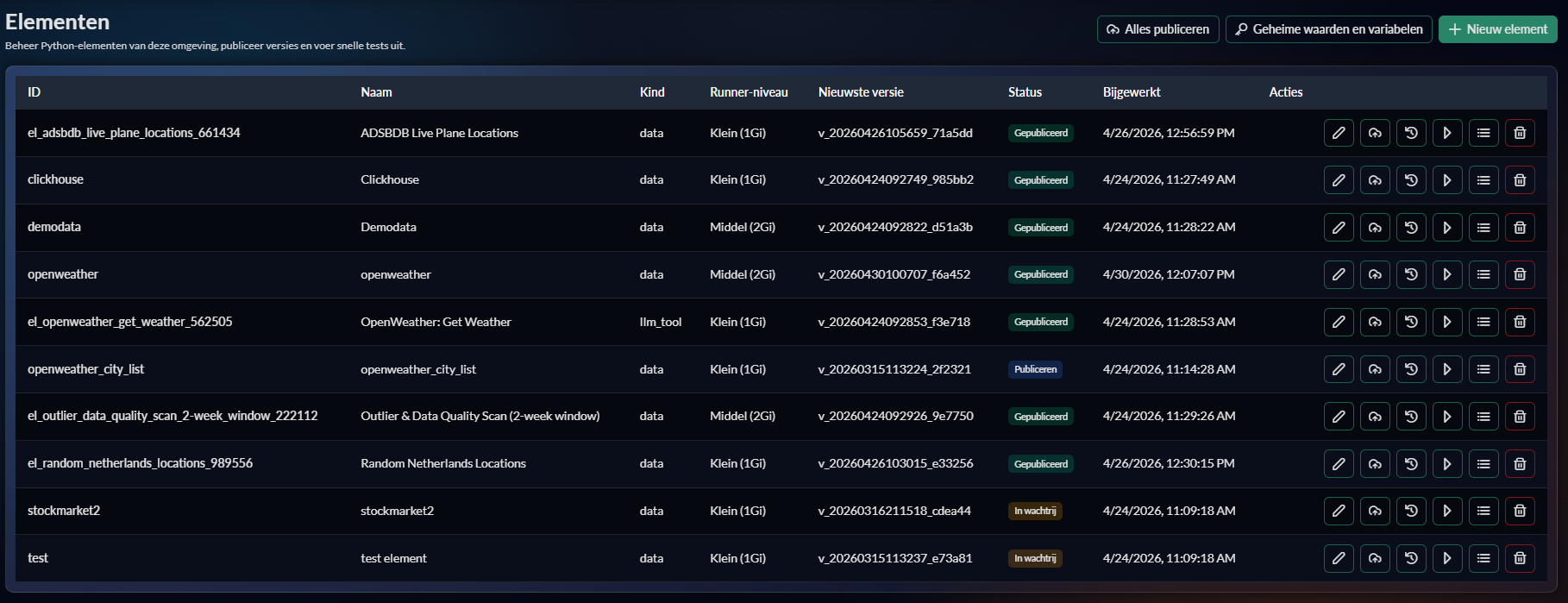Delete the openweather_city_list element

1520,369
